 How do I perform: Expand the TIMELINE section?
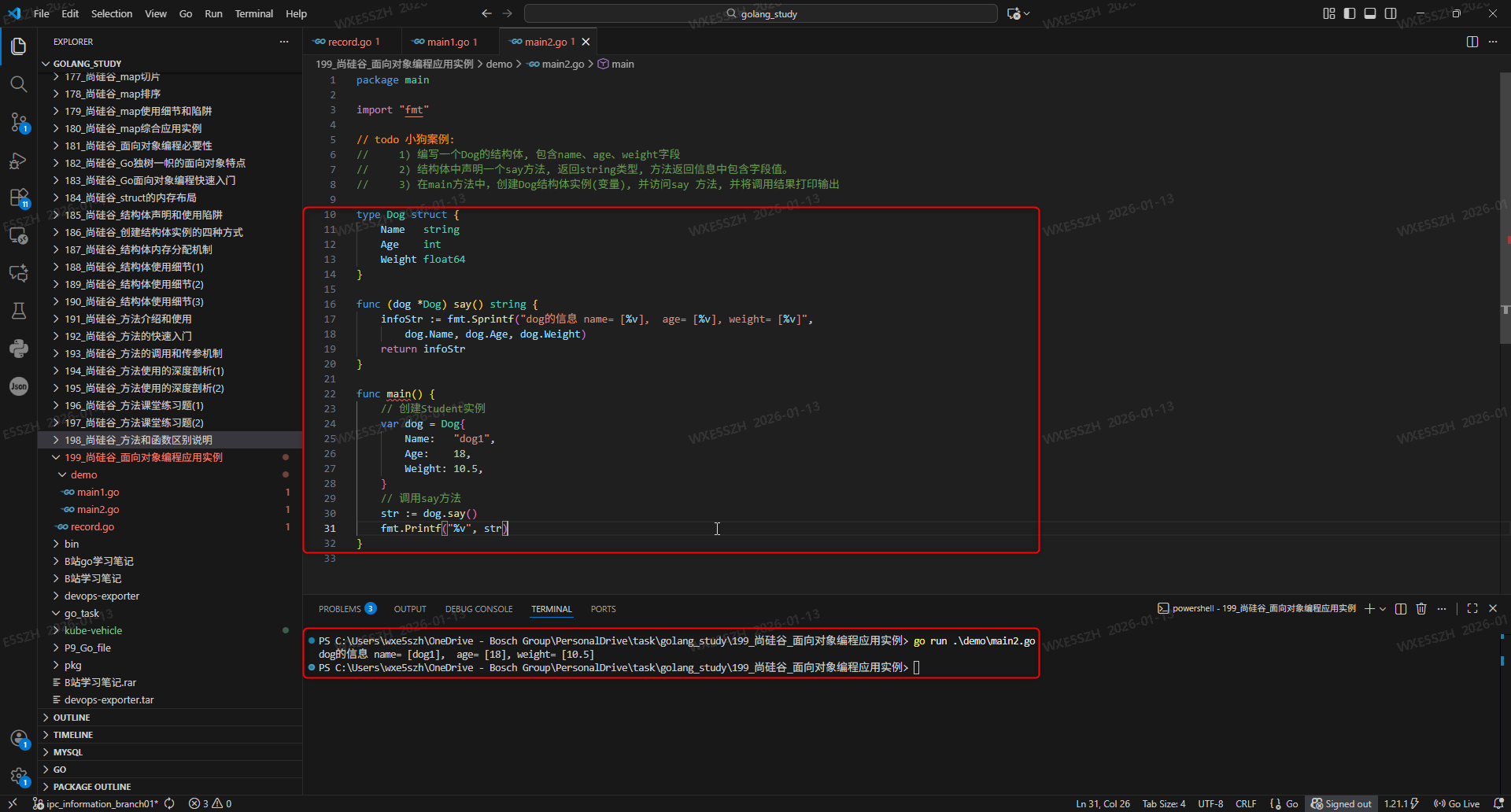click(x=170, y=735)
